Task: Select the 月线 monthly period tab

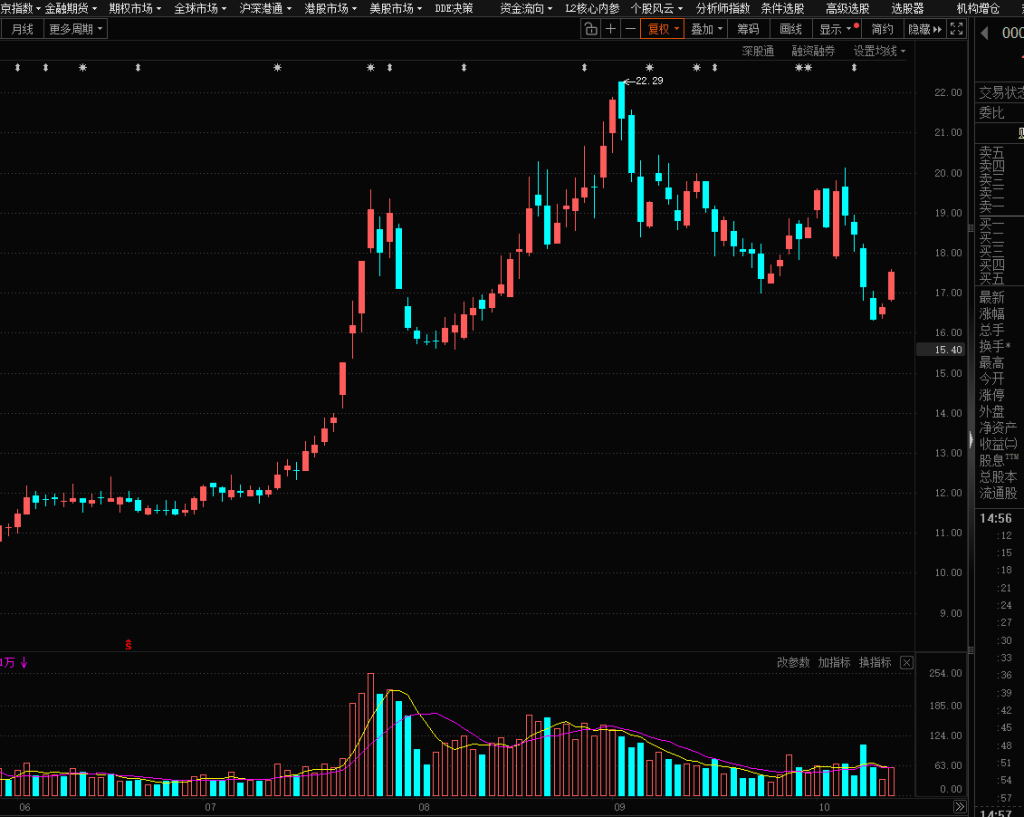Action: pos(21,29)
